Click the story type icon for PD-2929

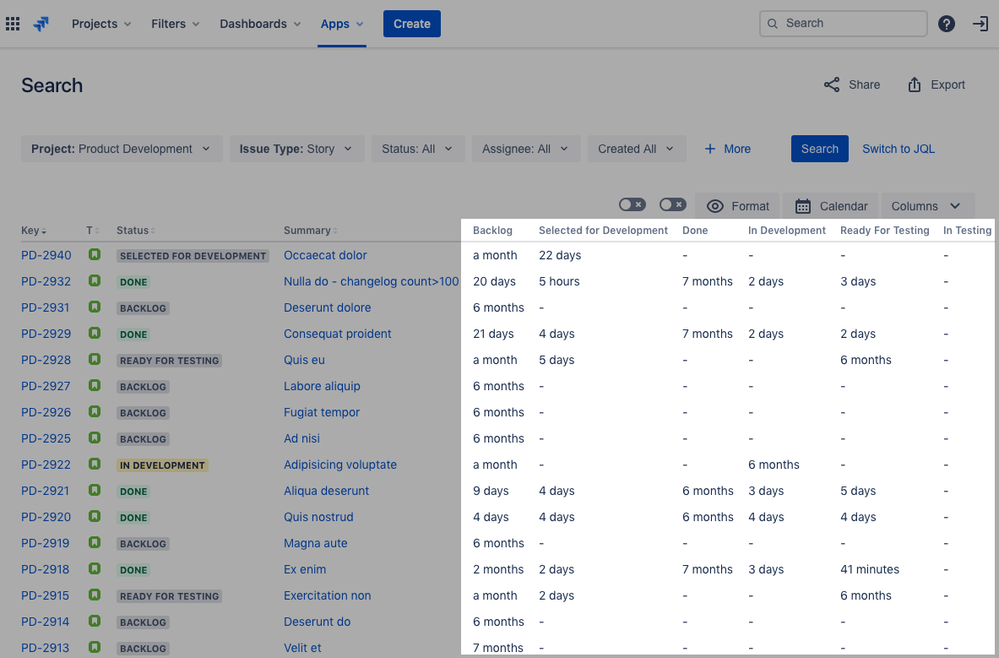[94, 333]
